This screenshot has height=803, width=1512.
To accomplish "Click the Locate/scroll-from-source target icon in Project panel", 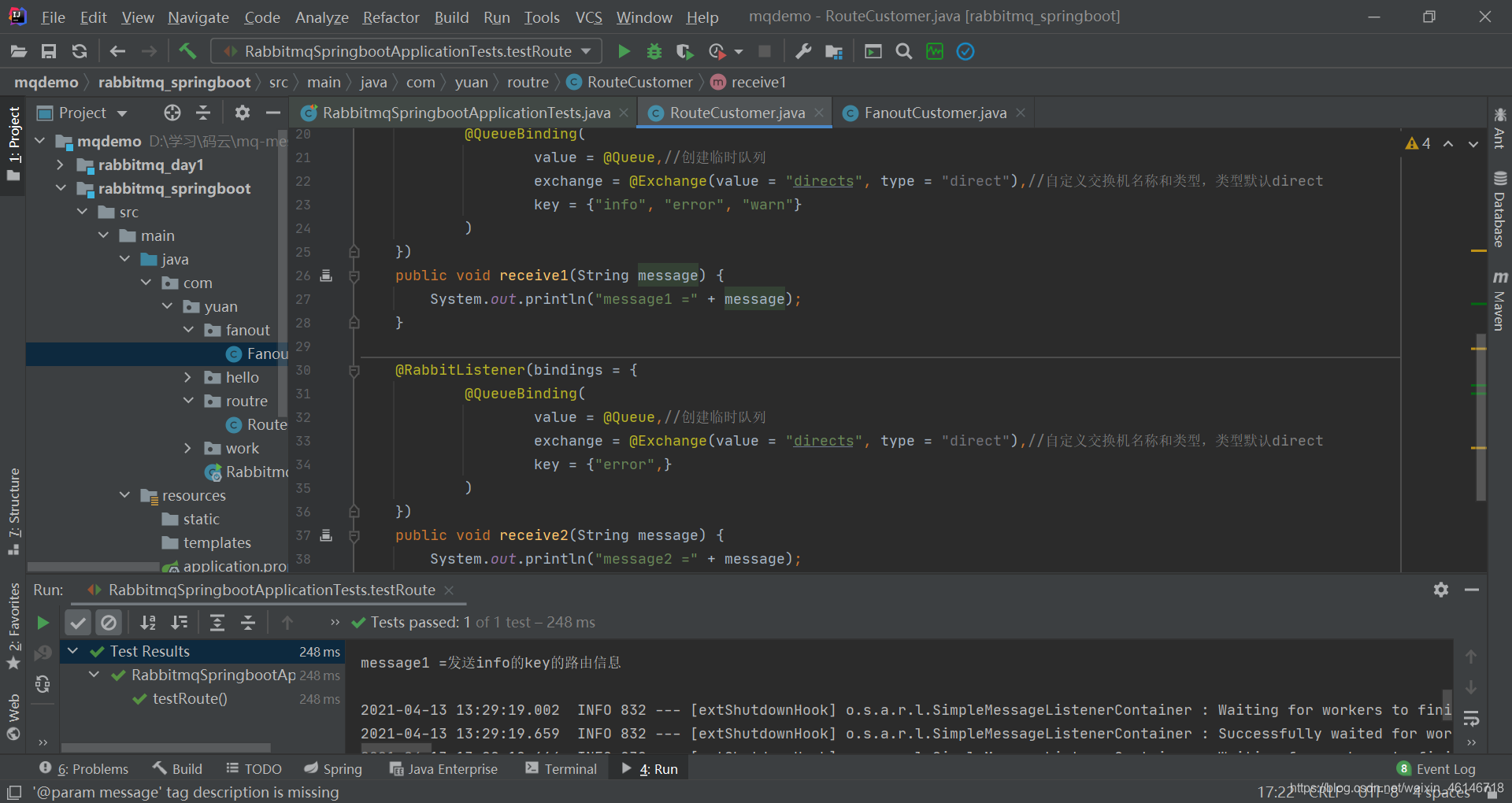I will [172, 113].
